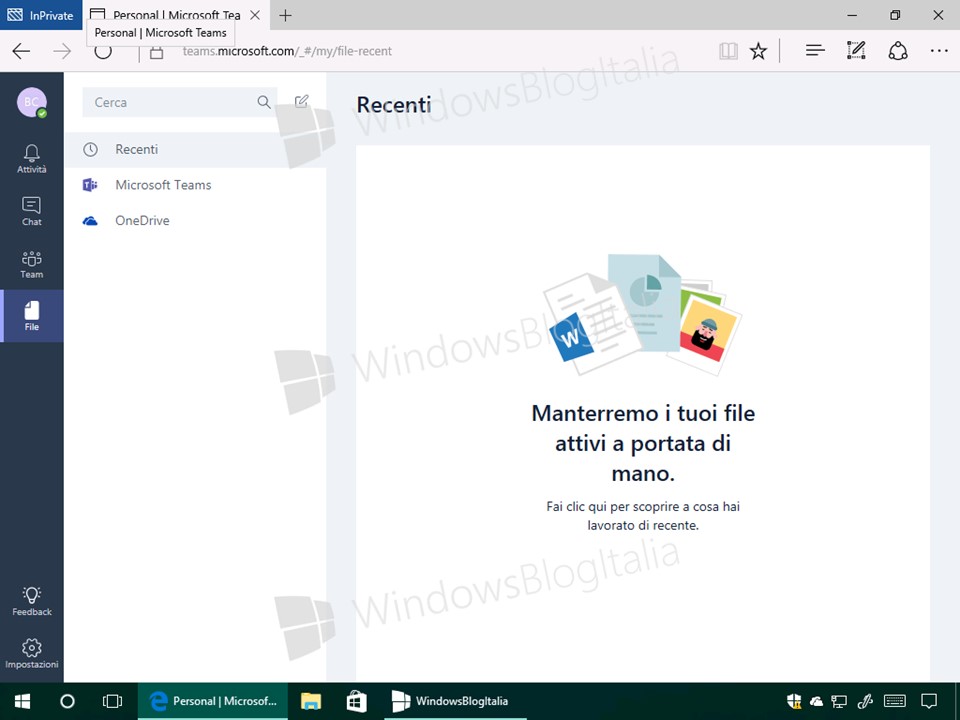Select the File section icon
960x720 pixels.
32,316
